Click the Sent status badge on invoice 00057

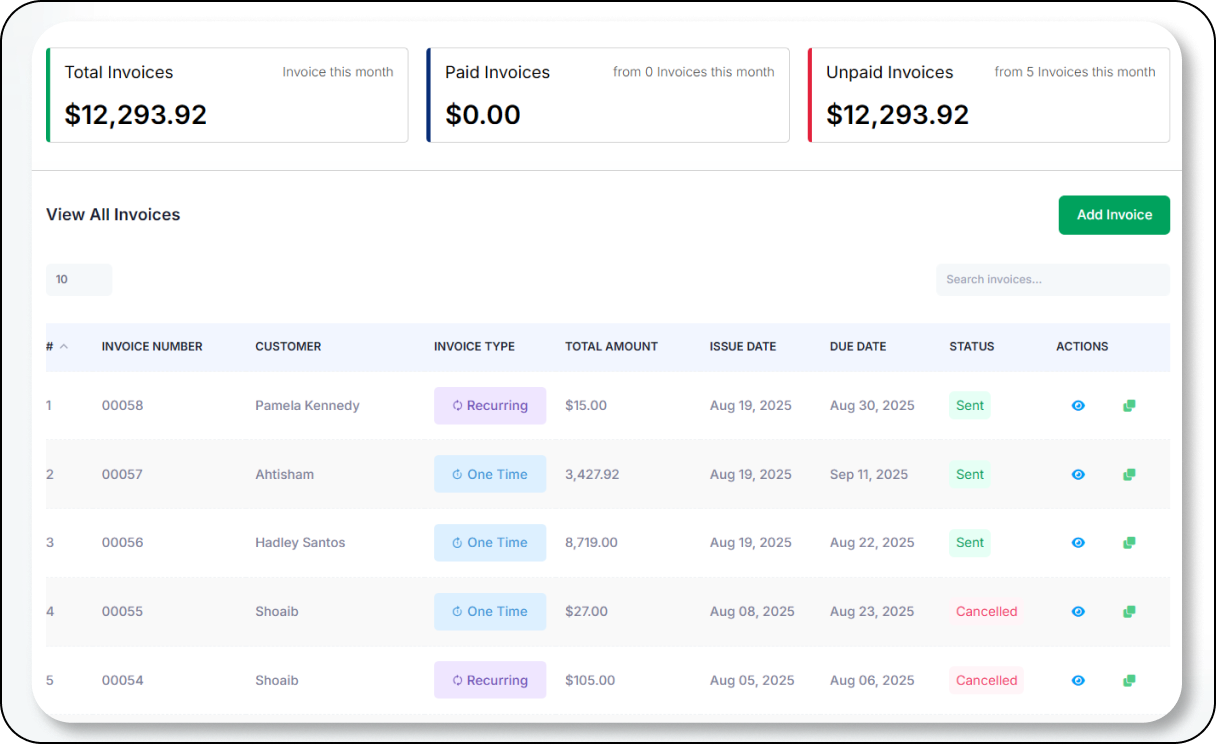(x=969, y=475)
